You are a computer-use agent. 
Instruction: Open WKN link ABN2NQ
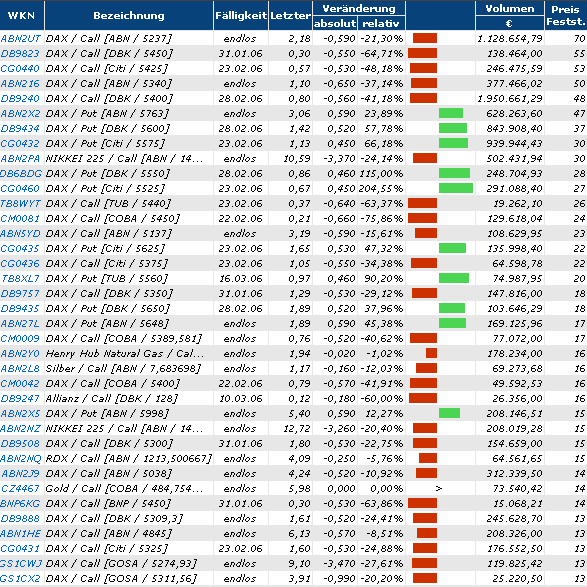click(20, 458)
